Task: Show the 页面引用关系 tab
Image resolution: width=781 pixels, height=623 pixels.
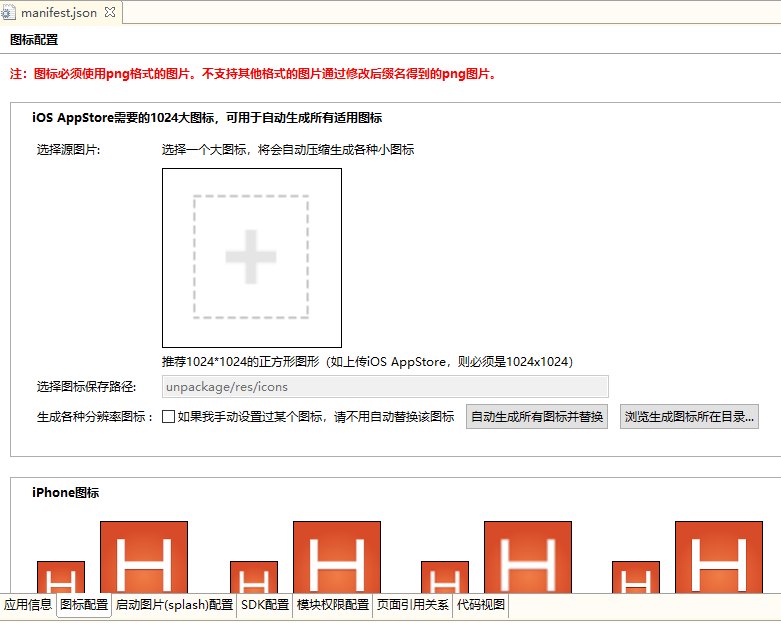Action: (413, 605)
